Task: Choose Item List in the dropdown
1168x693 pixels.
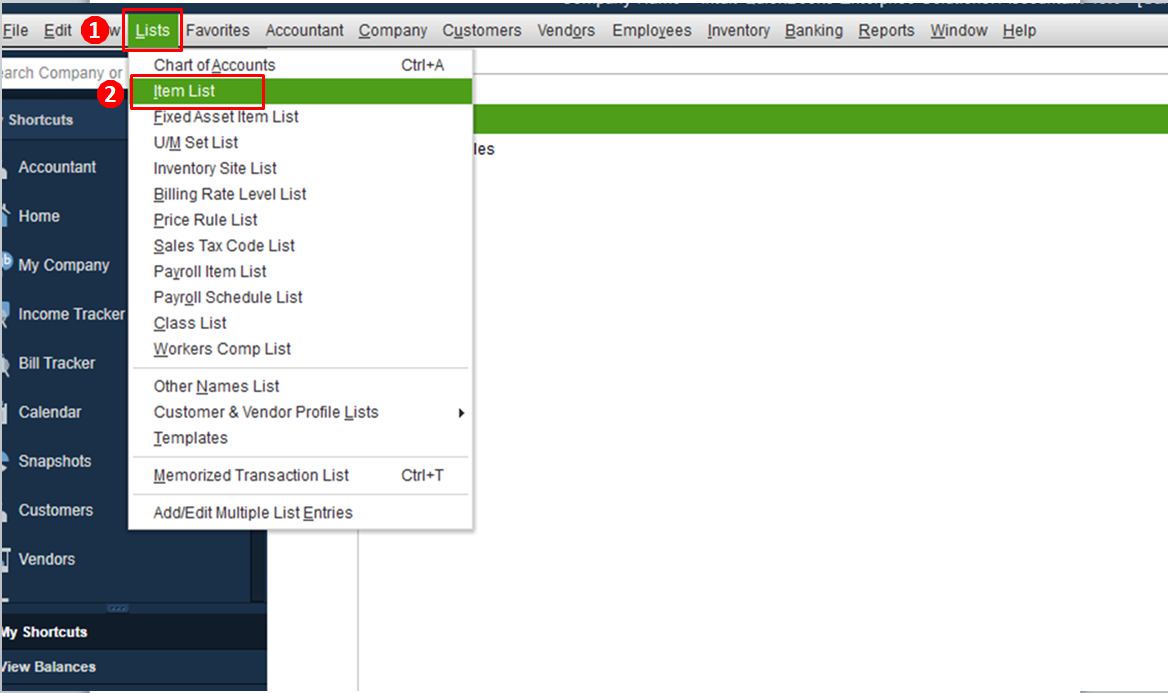Action: click(x=300, y=91)
